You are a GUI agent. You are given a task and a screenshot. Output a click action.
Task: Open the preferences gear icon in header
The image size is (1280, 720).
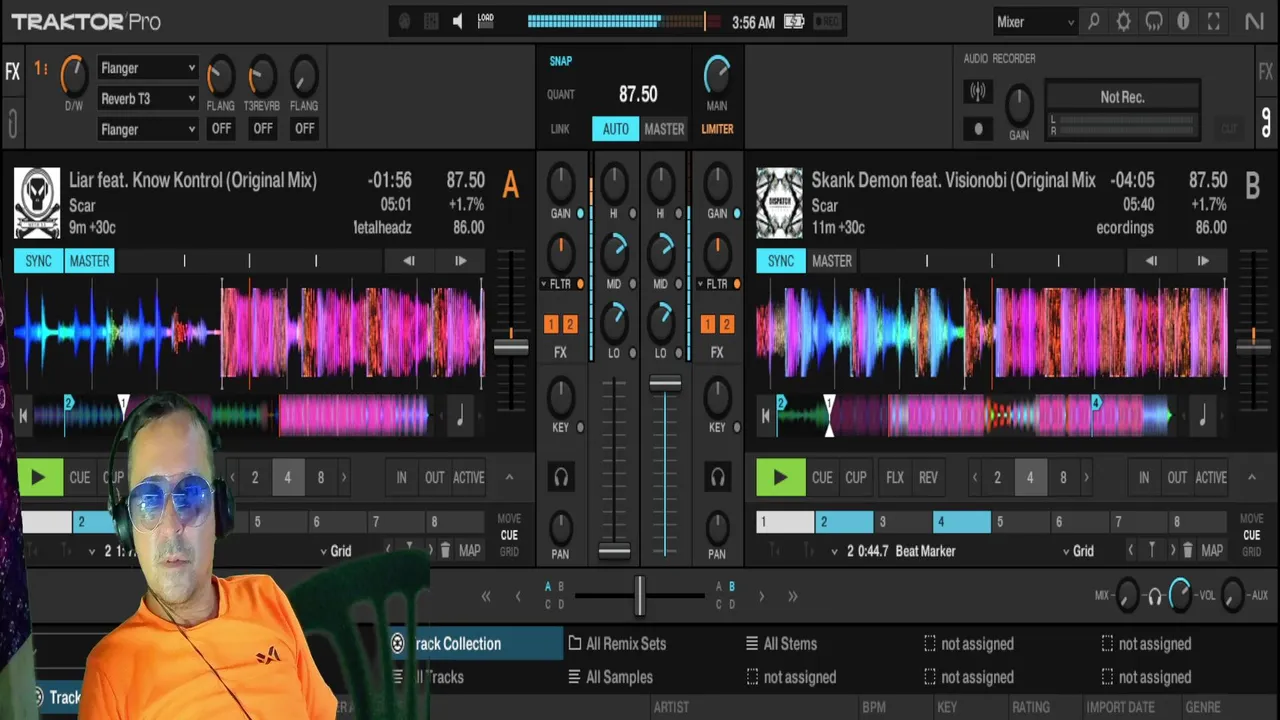pyautogui.click(x=1124, y=21)
